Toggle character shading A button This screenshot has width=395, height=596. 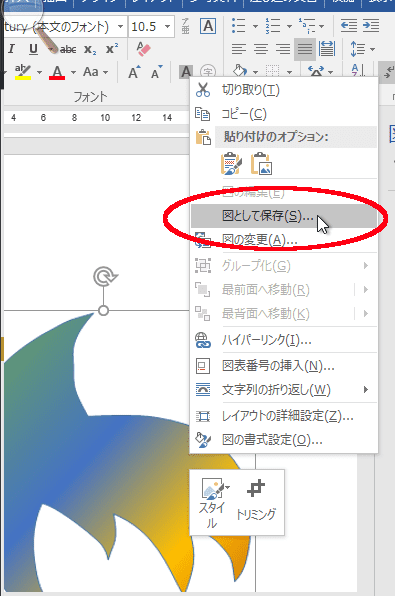pyautogui.click(x=186, y=71)
